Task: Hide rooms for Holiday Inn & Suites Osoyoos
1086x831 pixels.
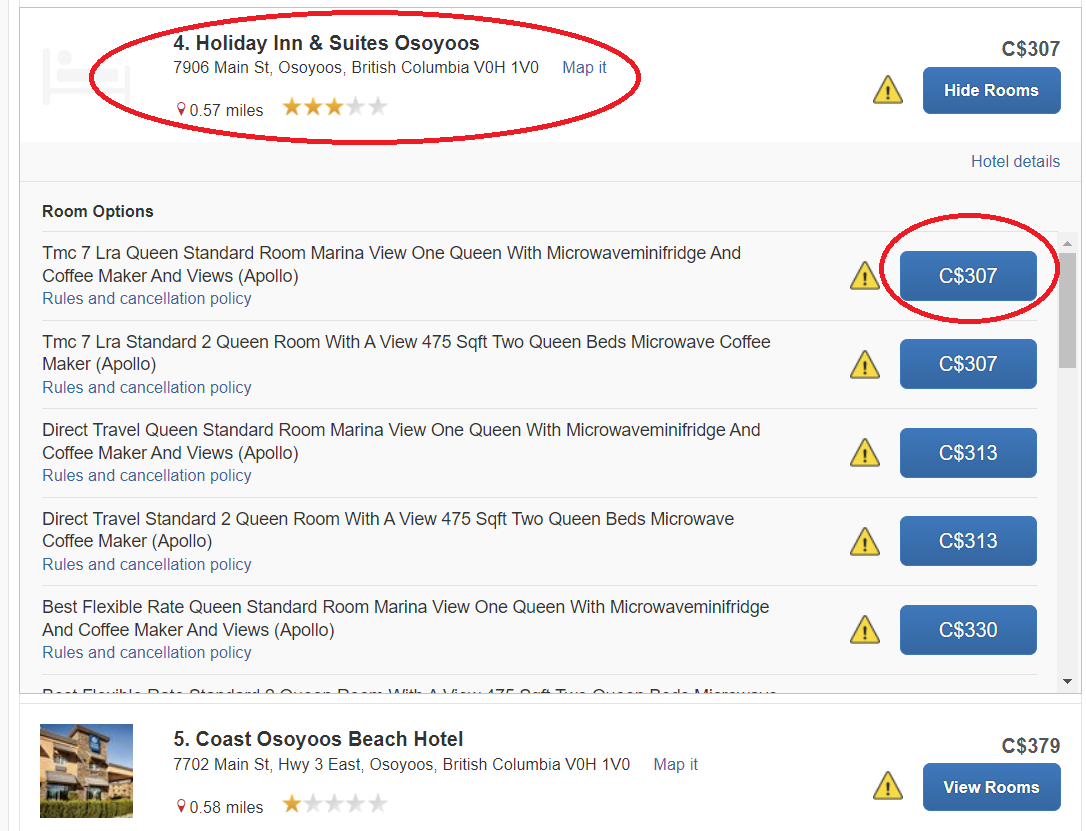Action: tap(990, 90)
